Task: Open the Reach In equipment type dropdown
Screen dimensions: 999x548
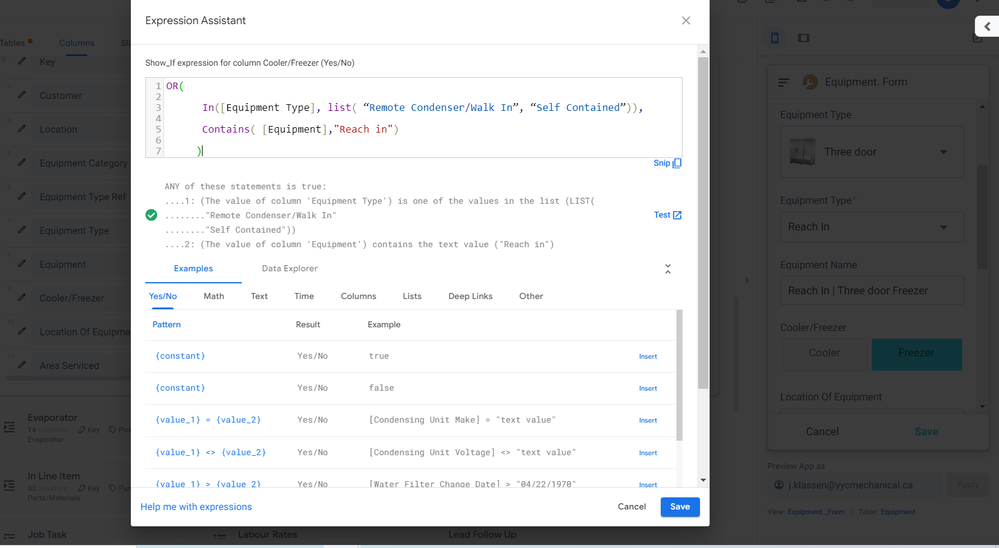Action: [871, 227]
